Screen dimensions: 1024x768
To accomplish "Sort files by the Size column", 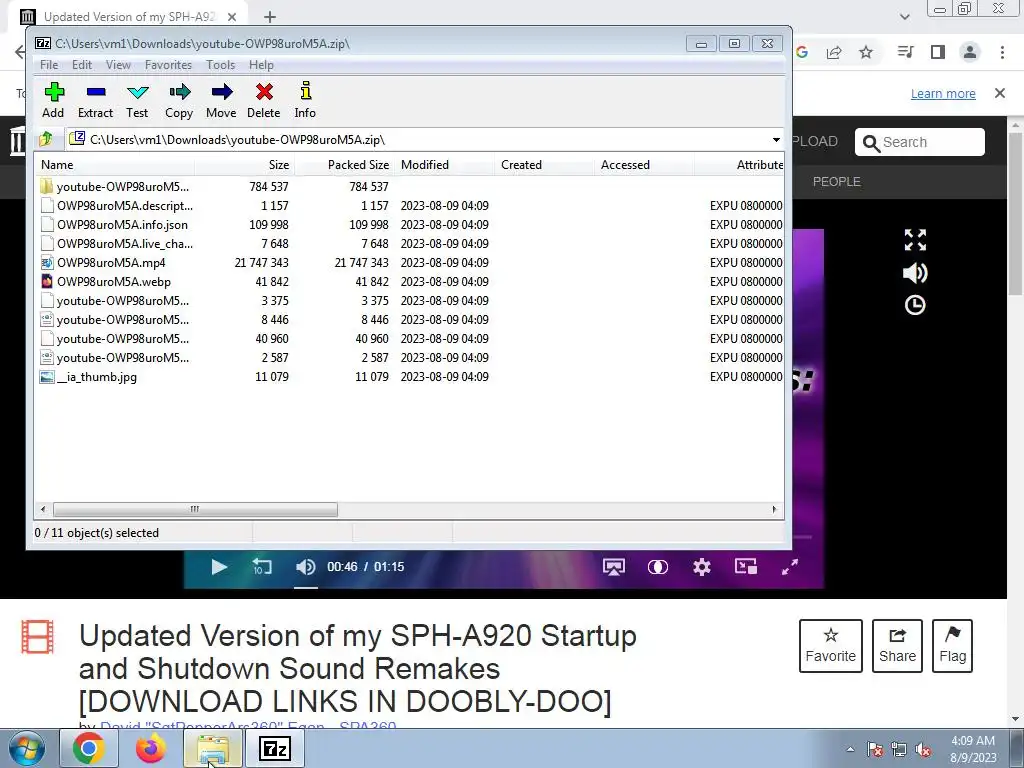I will pos(244,165).
